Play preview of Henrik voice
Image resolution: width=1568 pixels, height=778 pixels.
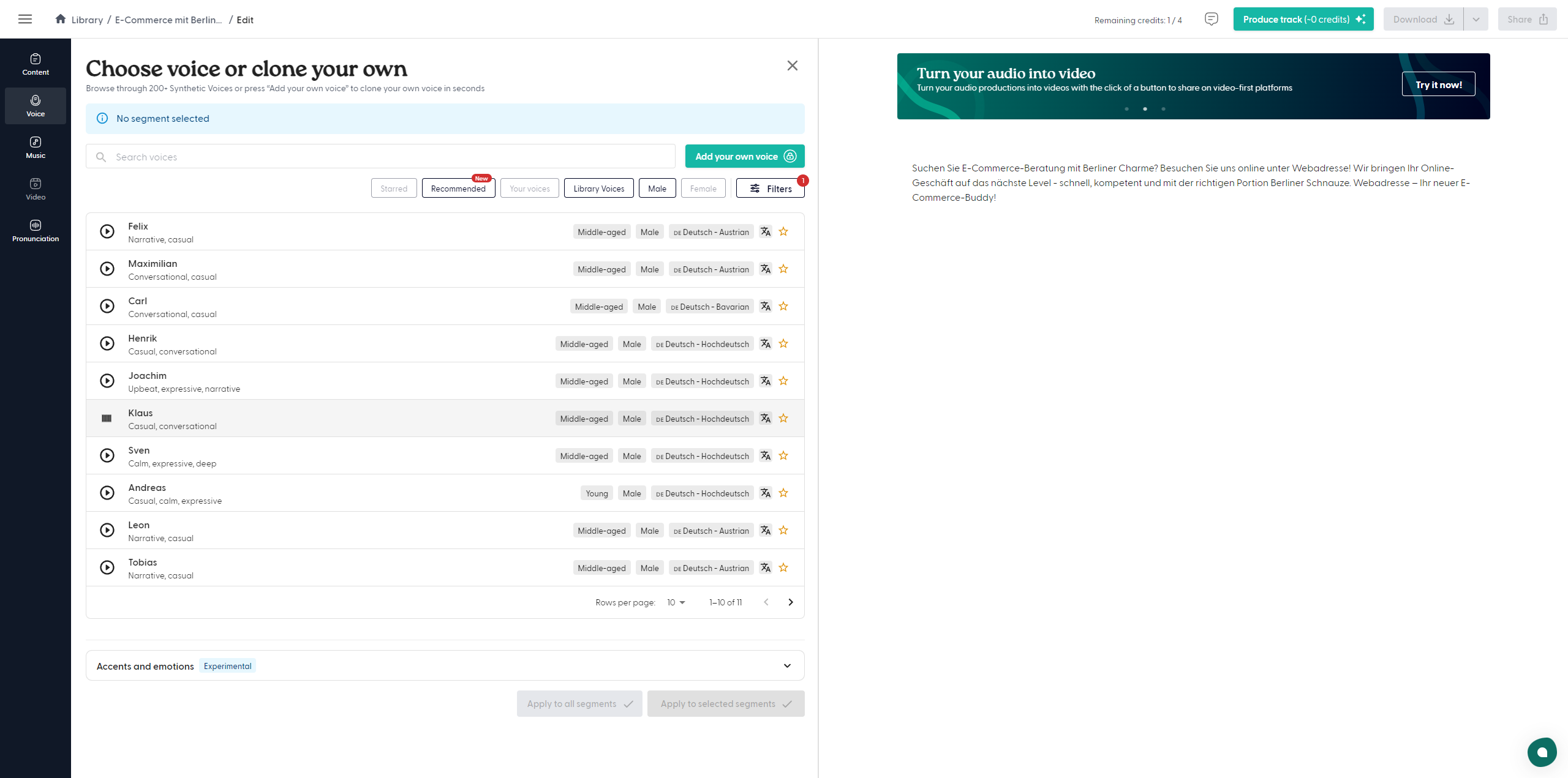(107, 343)
